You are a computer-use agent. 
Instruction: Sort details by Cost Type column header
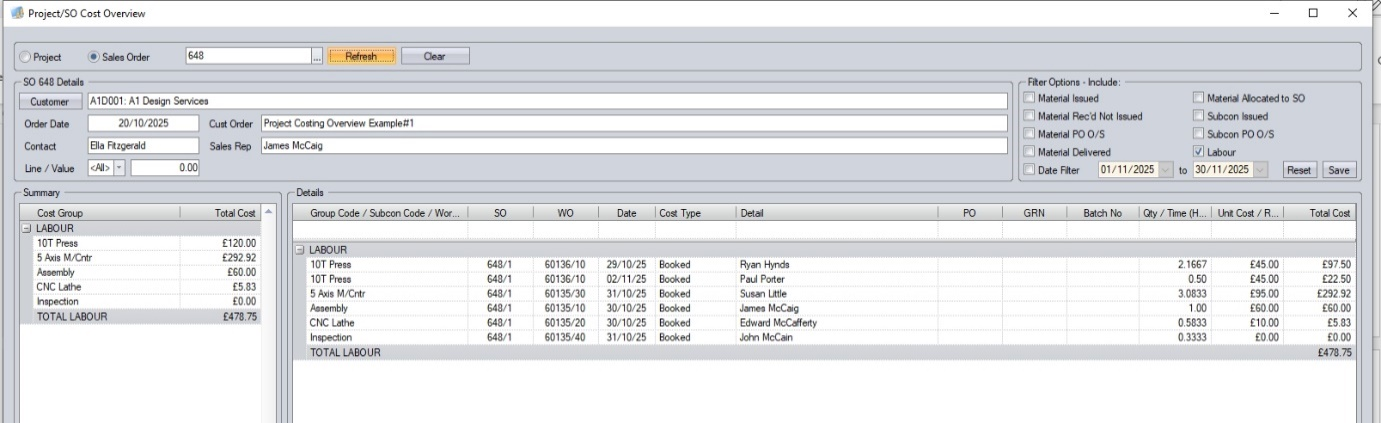pyautogui.click(x=694, y=213)
